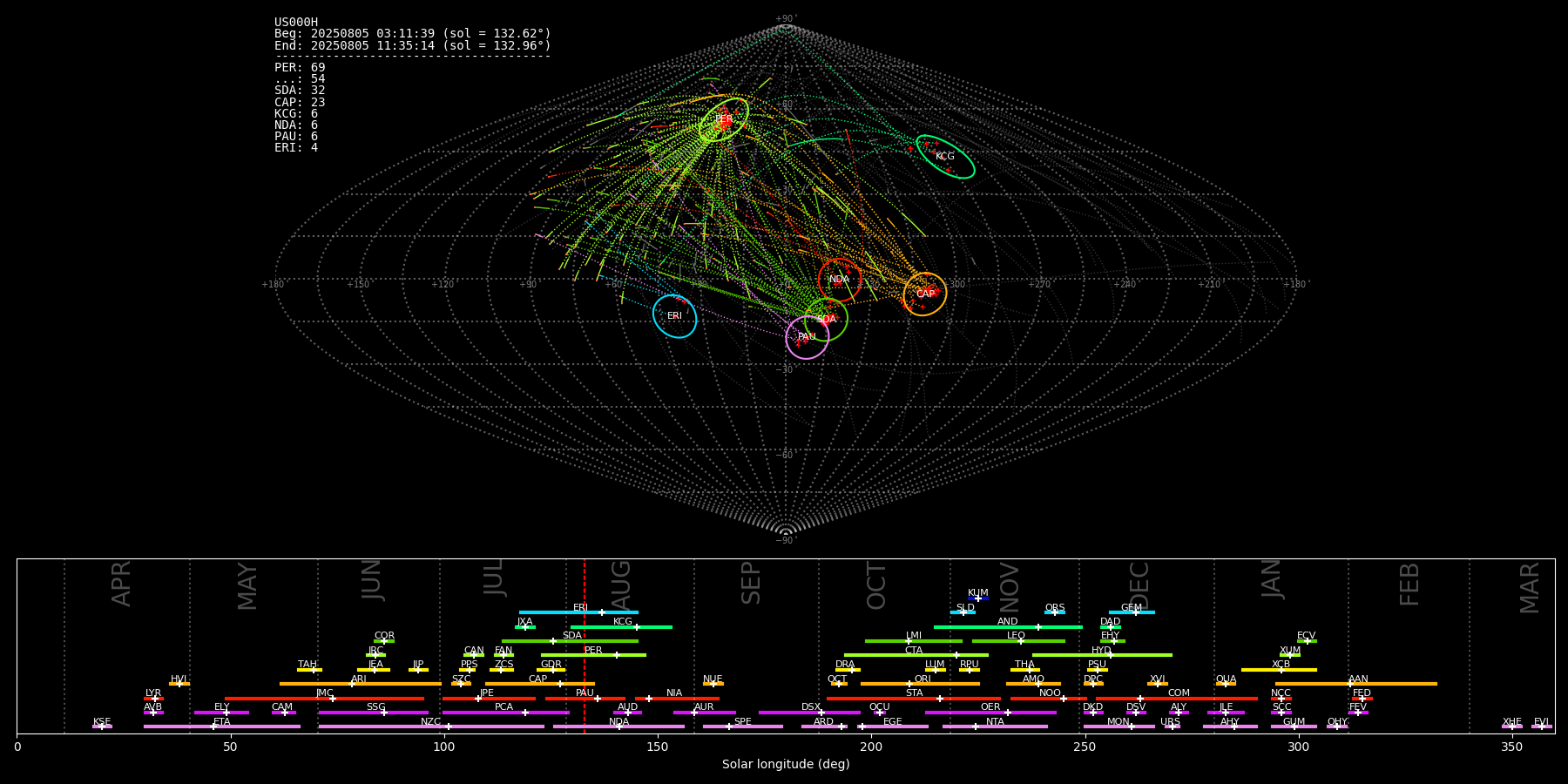1568x784 pixels.
Task: Select the ORI shower bar on timeline
Action: [920, 684]
